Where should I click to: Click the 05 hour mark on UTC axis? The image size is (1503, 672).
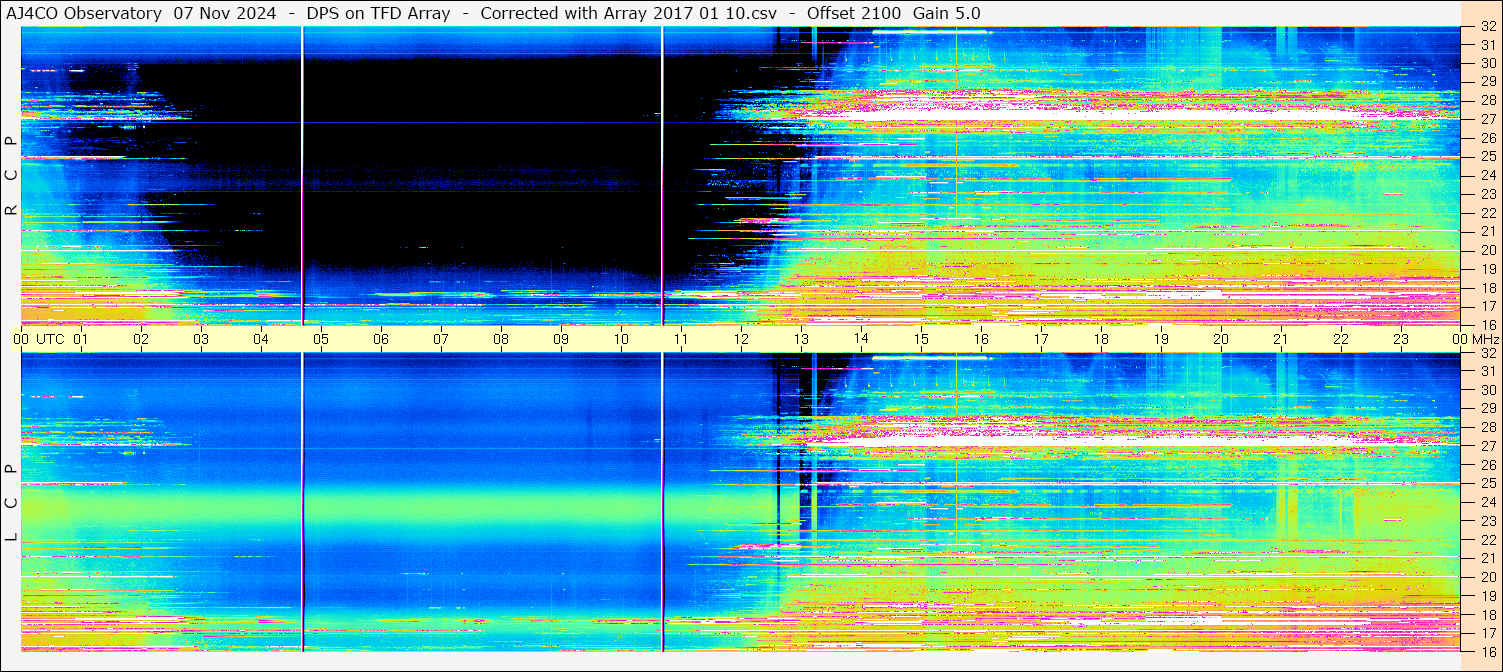click(321, 339)
